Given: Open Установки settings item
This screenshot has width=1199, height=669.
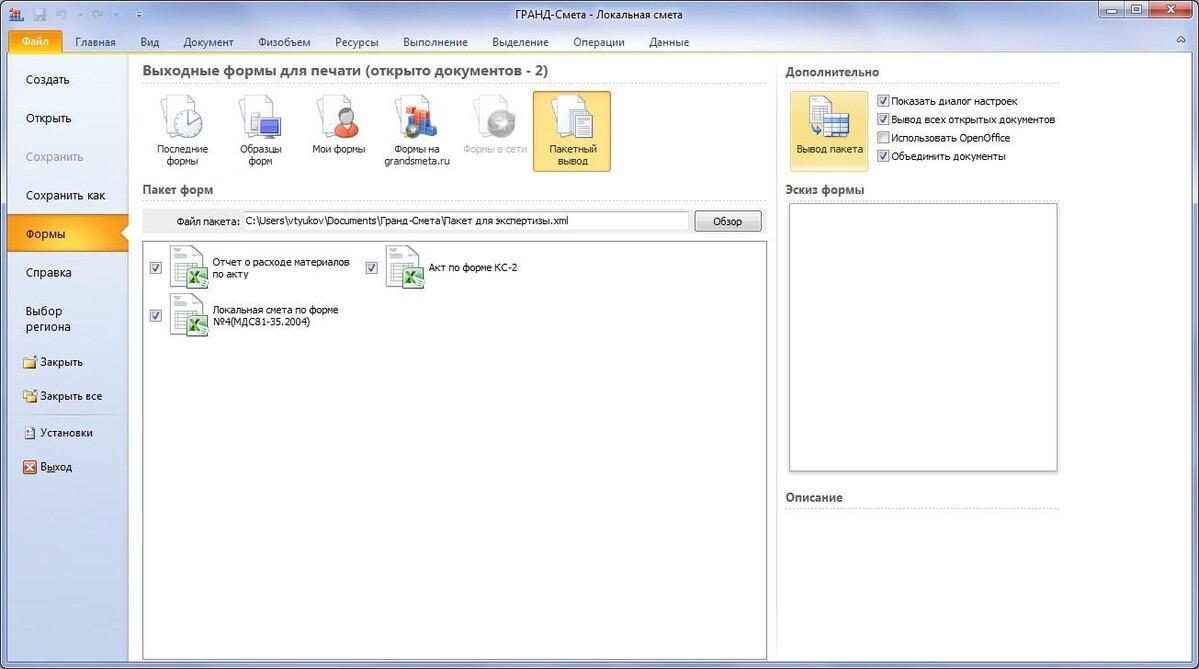Looking at the screenshot, I should coord(58,433).
